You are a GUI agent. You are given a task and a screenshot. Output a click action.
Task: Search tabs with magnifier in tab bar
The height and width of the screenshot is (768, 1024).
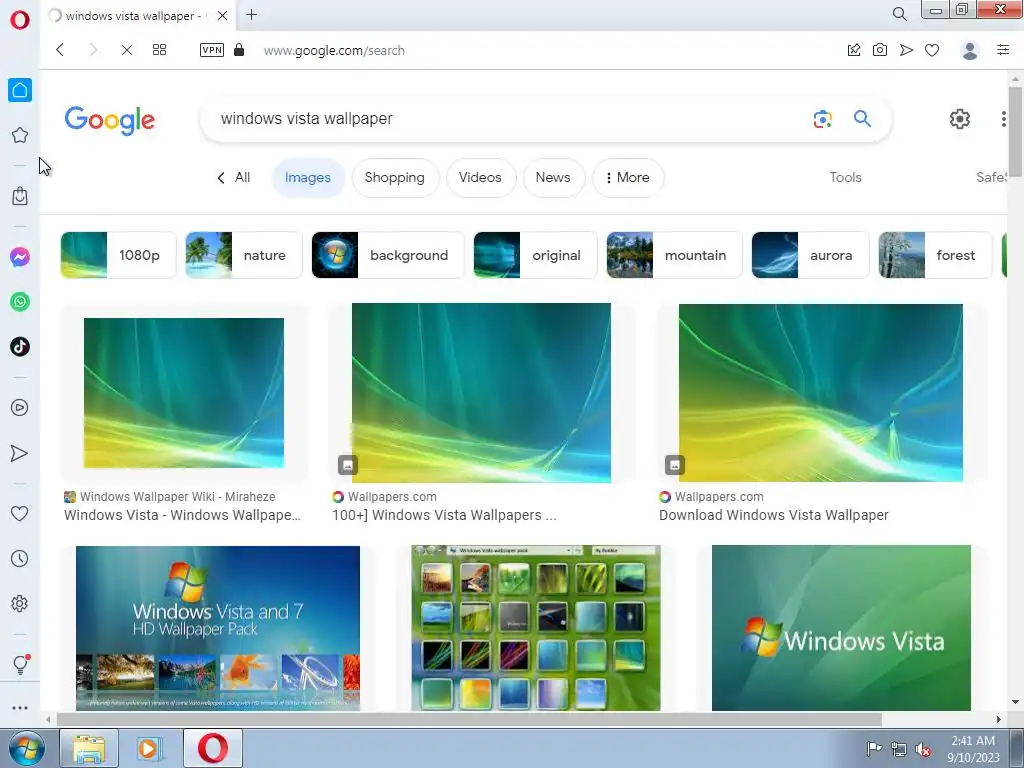[899, 14]
